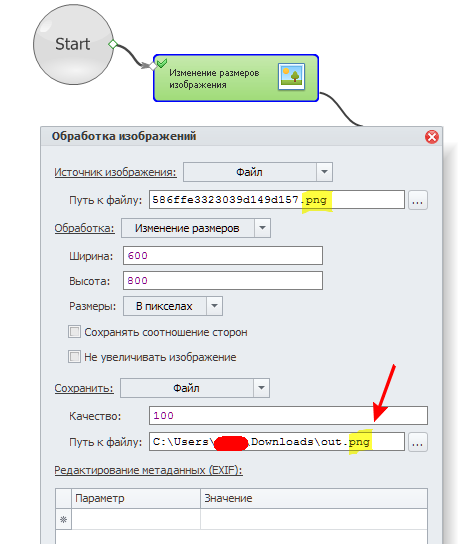Enable Сохранять соотношение сторон checkbox
Image resolution: width=475 pixels, height=544 pixels.
pos(74,332)
